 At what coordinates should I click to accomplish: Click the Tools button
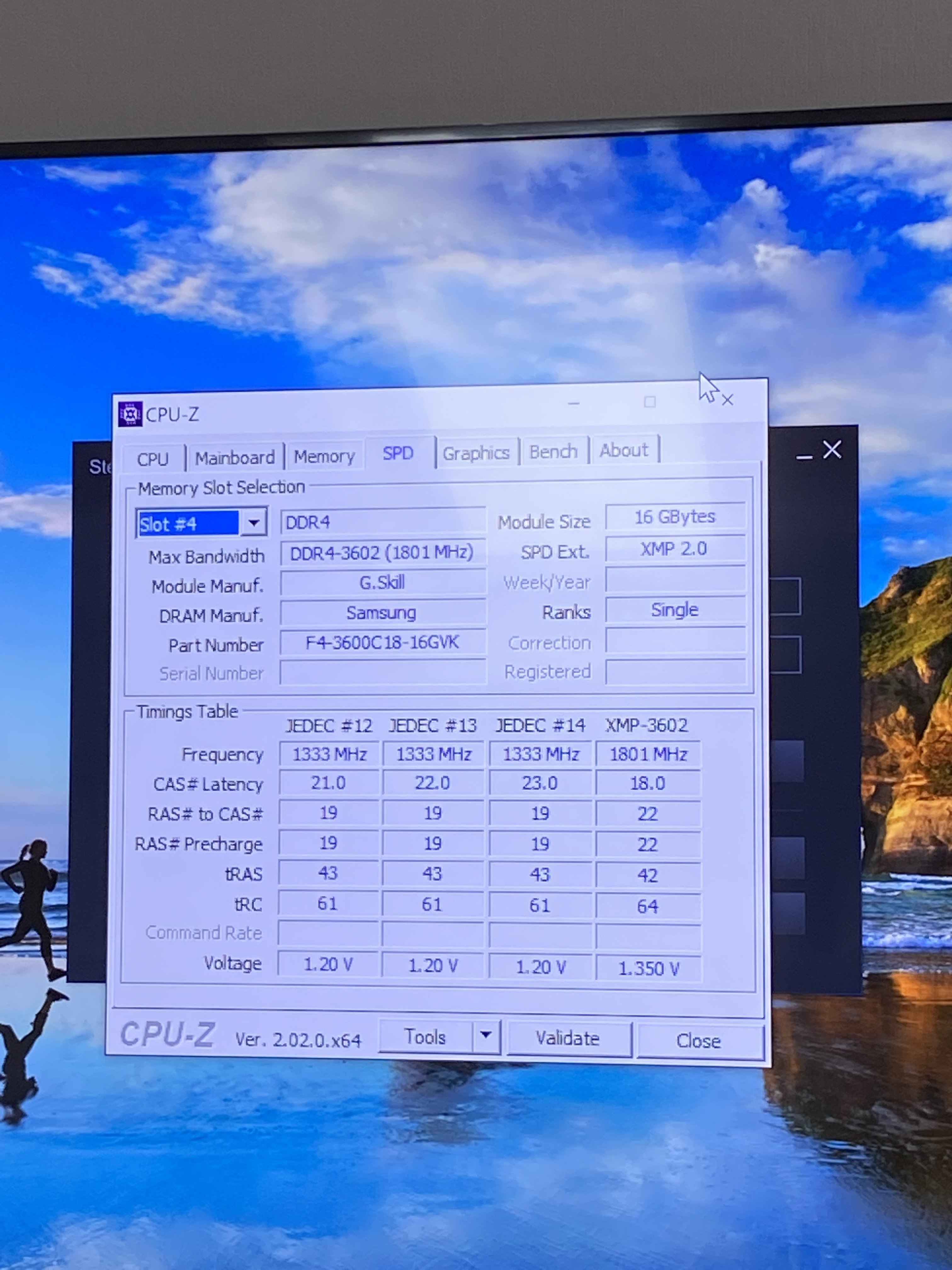425,1037
